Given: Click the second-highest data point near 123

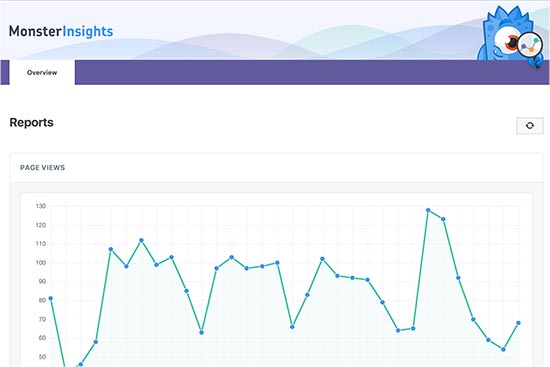Looking at the screenshot, I should tap(443, 219).
